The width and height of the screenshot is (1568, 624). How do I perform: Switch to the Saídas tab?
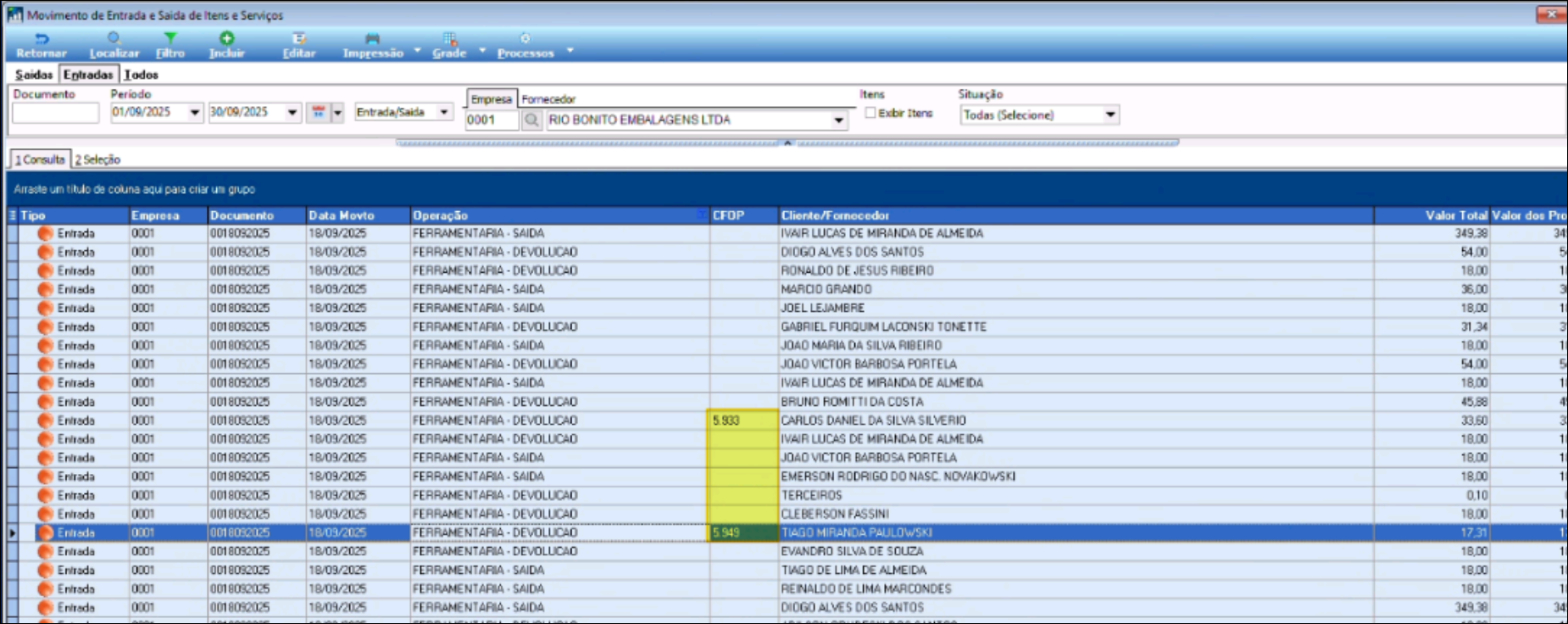(34, 75)
